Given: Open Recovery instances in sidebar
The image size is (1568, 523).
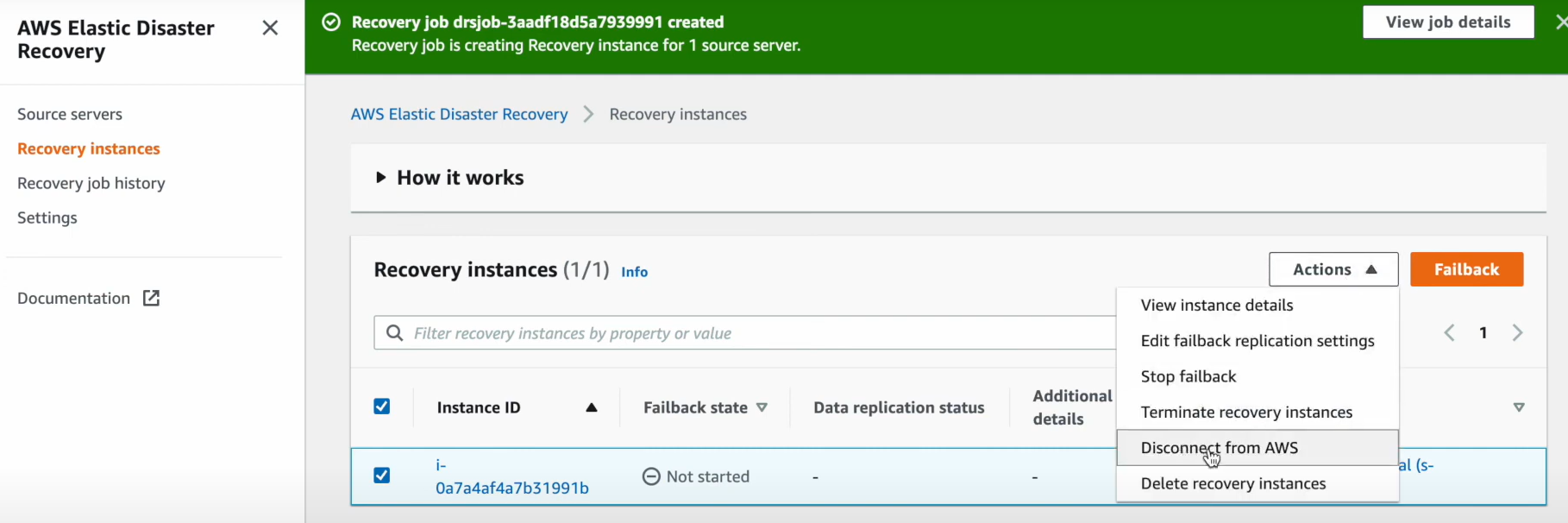Looking at the screenshot, I should 89,149.
